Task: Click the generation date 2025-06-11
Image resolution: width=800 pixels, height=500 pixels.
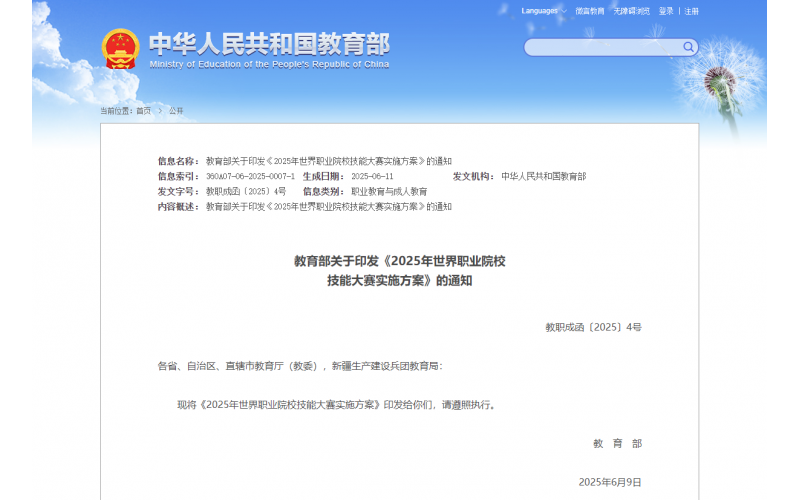Action: tap(372, 176)
